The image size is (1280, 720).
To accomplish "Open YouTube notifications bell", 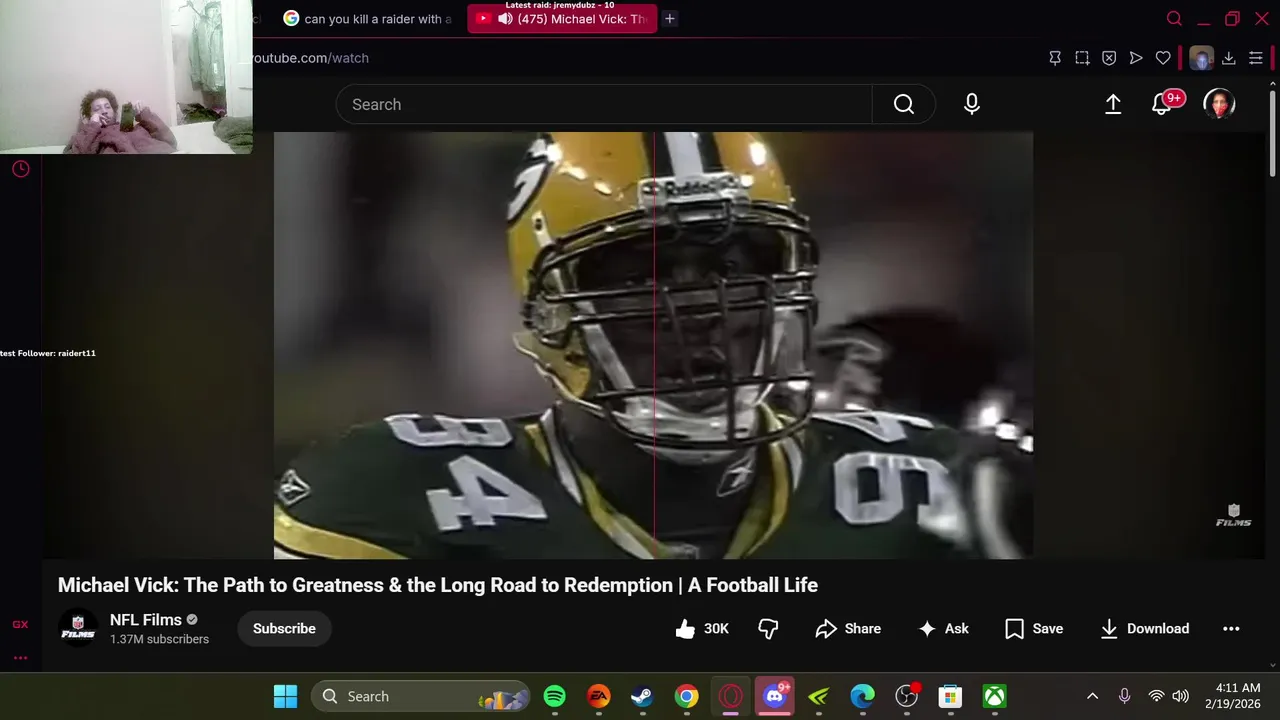I will tap(1162, 104).
